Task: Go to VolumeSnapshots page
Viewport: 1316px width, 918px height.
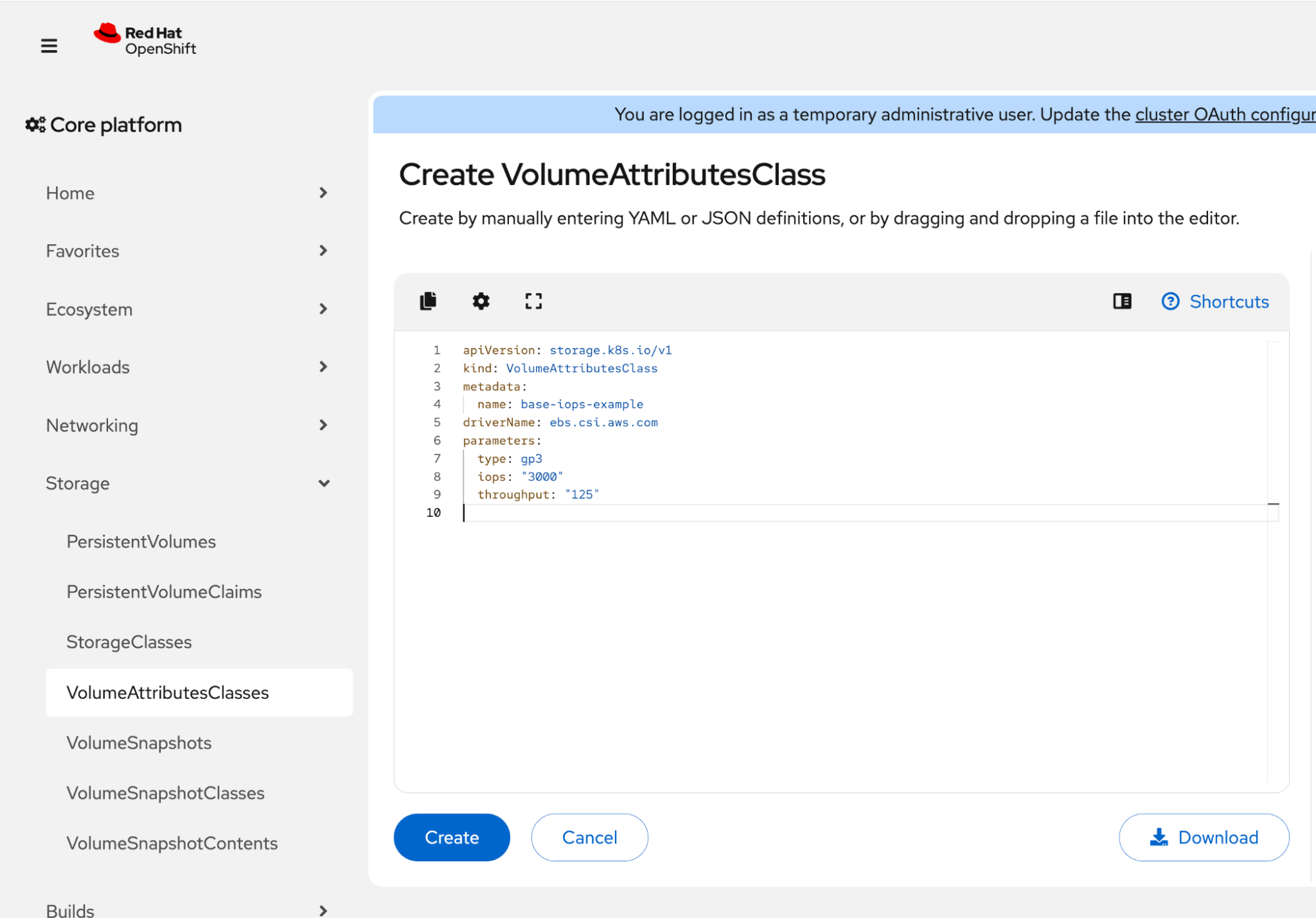Action: (x=139, y=743)
